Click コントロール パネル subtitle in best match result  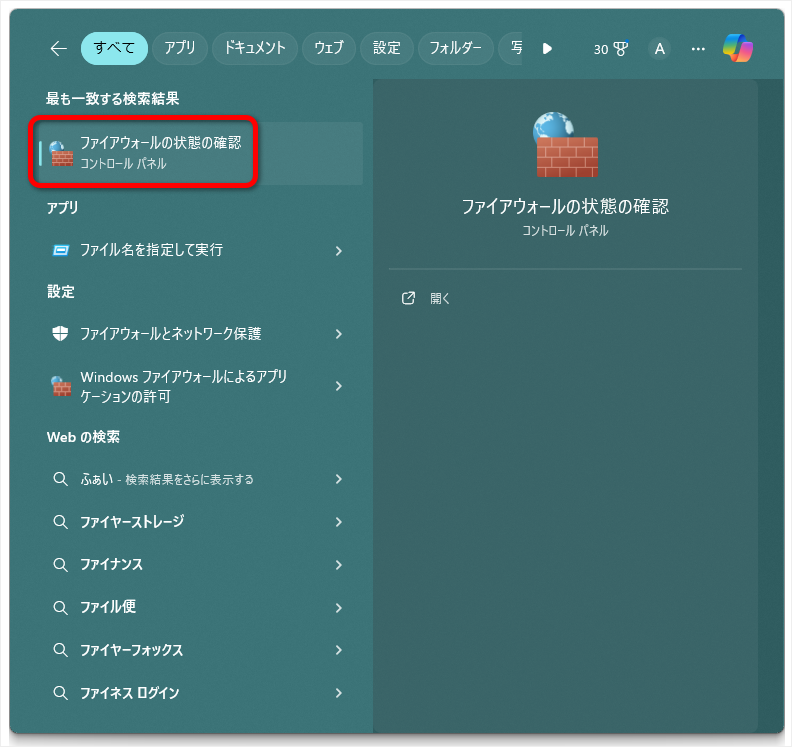click(x=123, y=164)
